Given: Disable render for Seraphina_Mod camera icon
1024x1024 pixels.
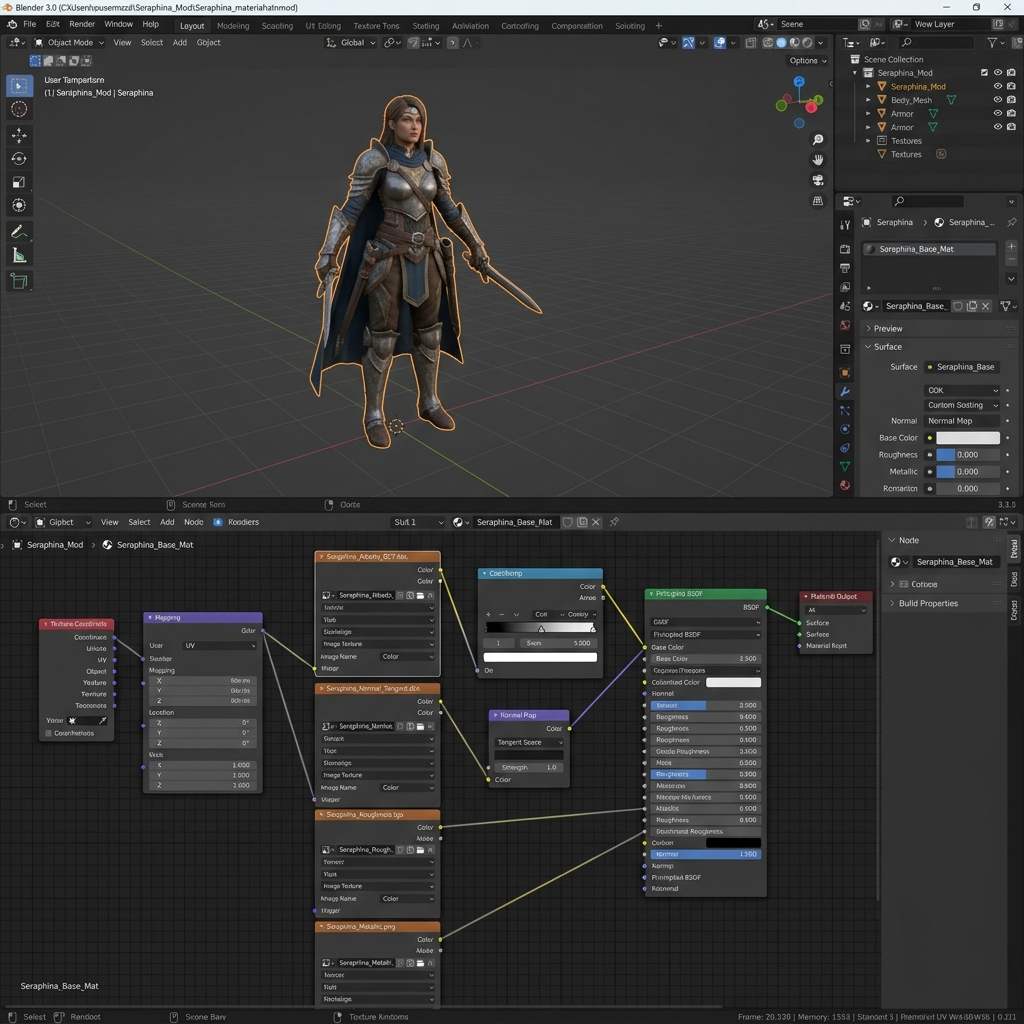Looking at the screenshot, I should [x=1011, y=86].
